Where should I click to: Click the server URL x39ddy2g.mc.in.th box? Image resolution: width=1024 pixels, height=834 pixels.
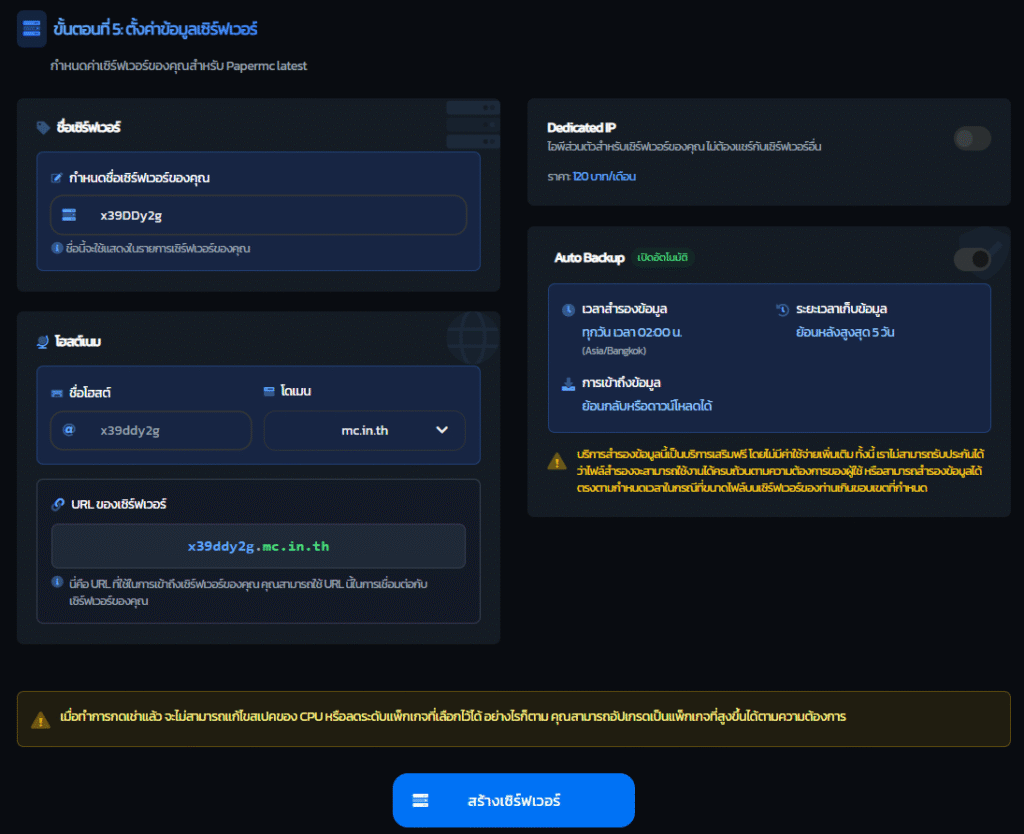click(258, 546)
